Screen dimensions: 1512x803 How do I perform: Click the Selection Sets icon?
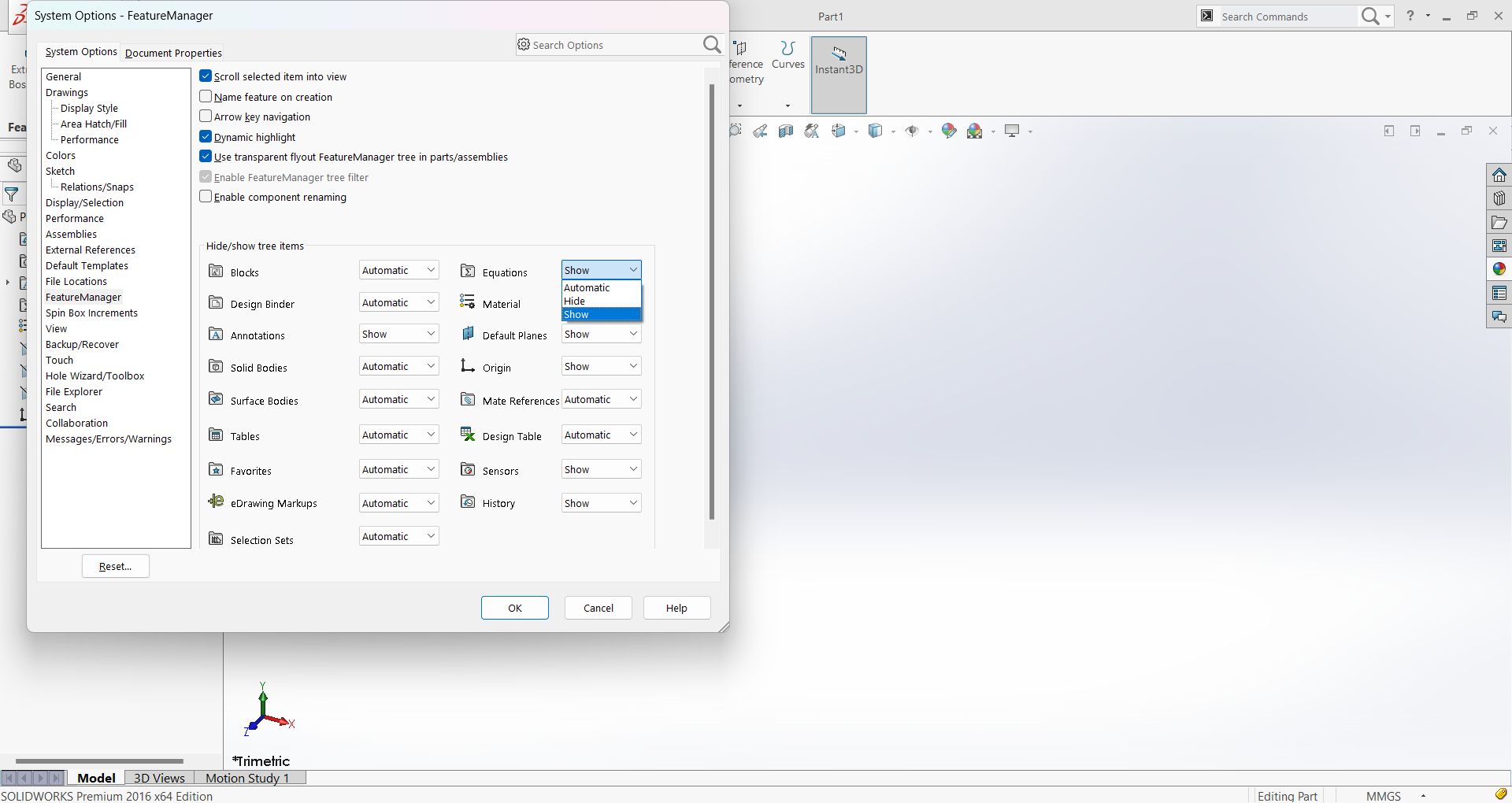(216, 538)
